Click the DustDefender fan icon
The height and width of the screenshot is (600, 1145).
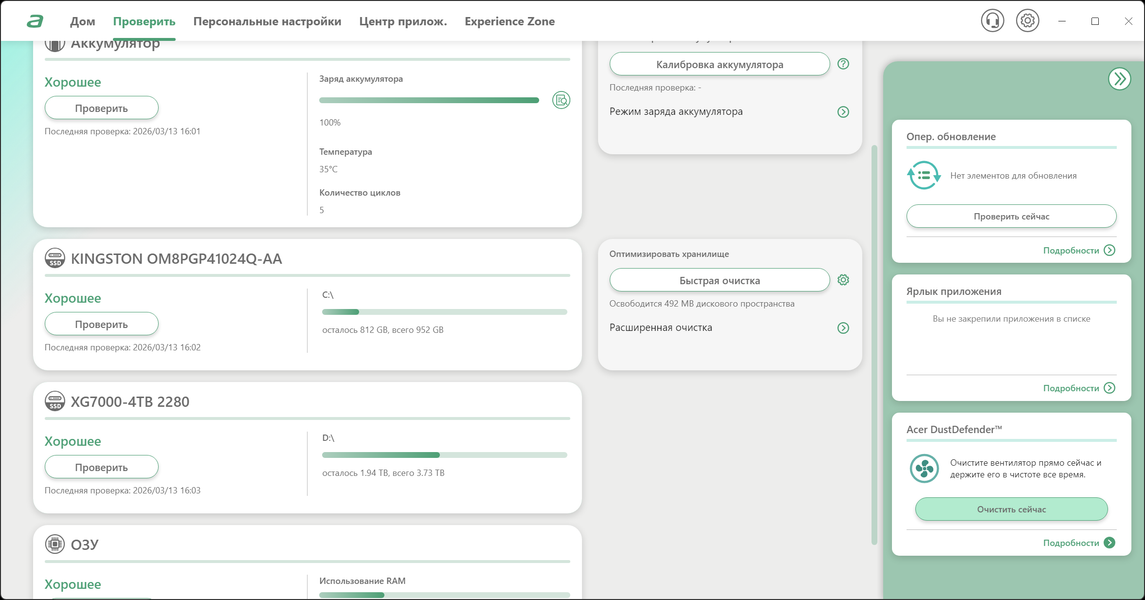(x=924, y=469)
